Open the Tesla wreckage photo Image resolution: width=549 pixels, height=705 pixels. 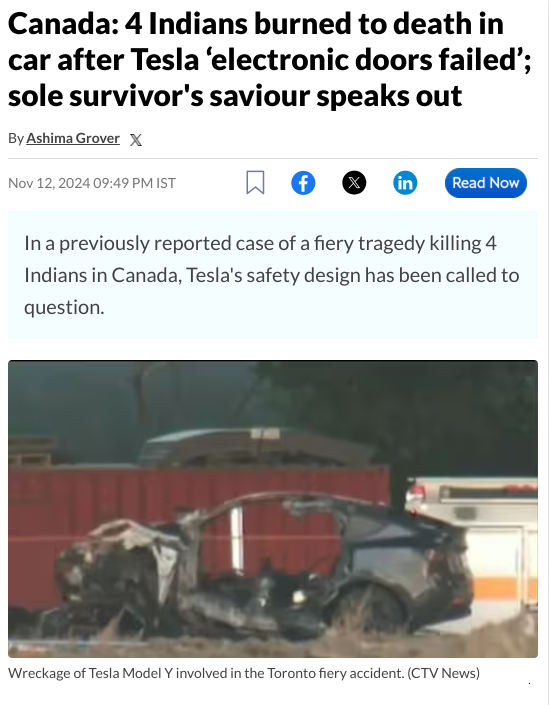273,509
